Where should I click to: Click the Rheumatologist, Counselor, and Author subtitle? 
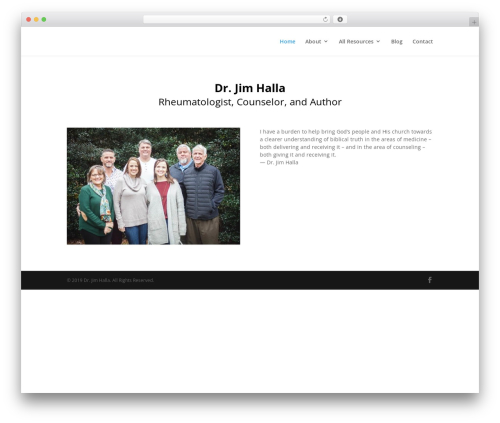coord(250,102)
